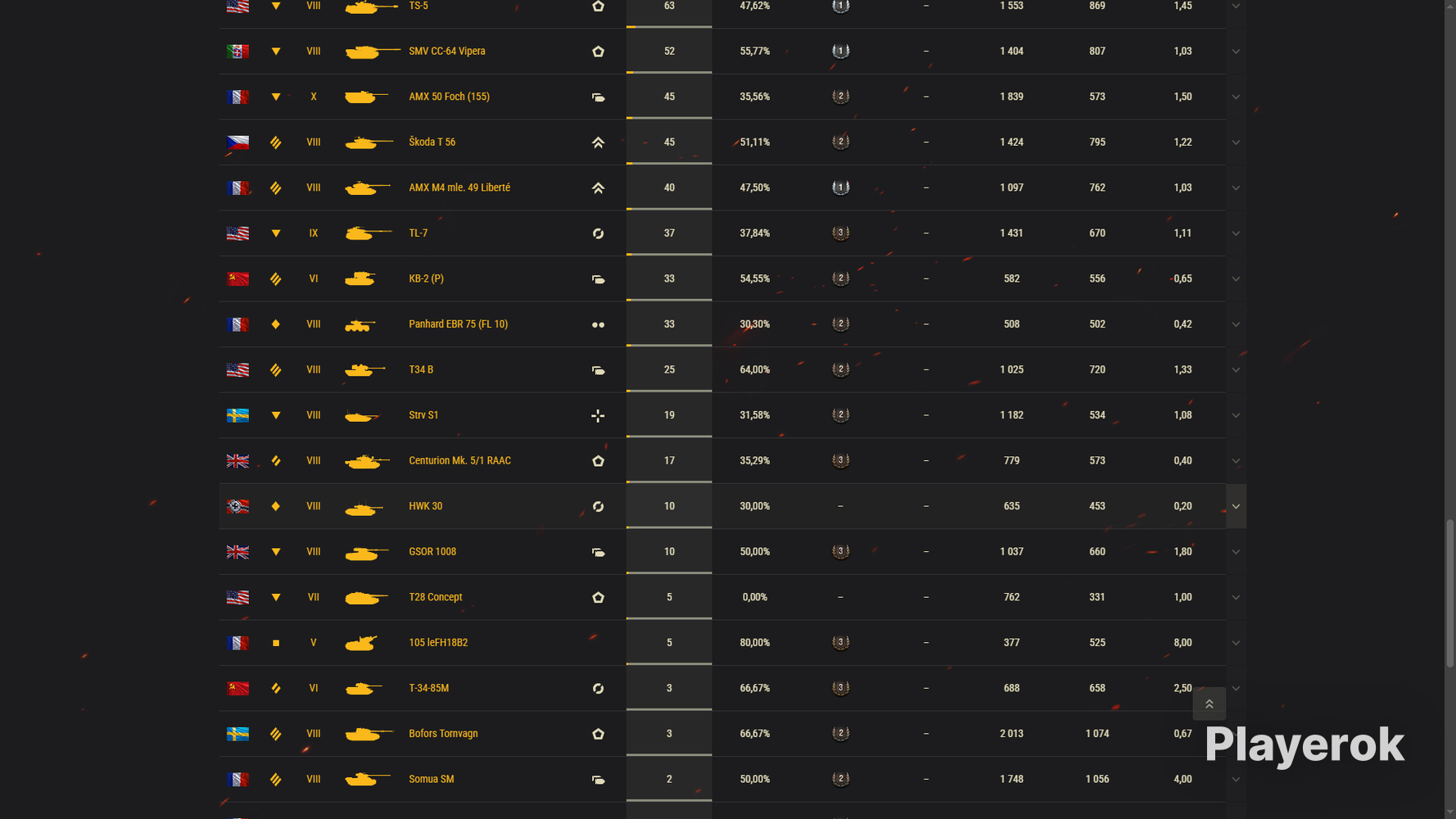Click the mastery badge in the KB-2 (P) row
Viewport: 1456px width, 819px height.
[x=840, y=278]
